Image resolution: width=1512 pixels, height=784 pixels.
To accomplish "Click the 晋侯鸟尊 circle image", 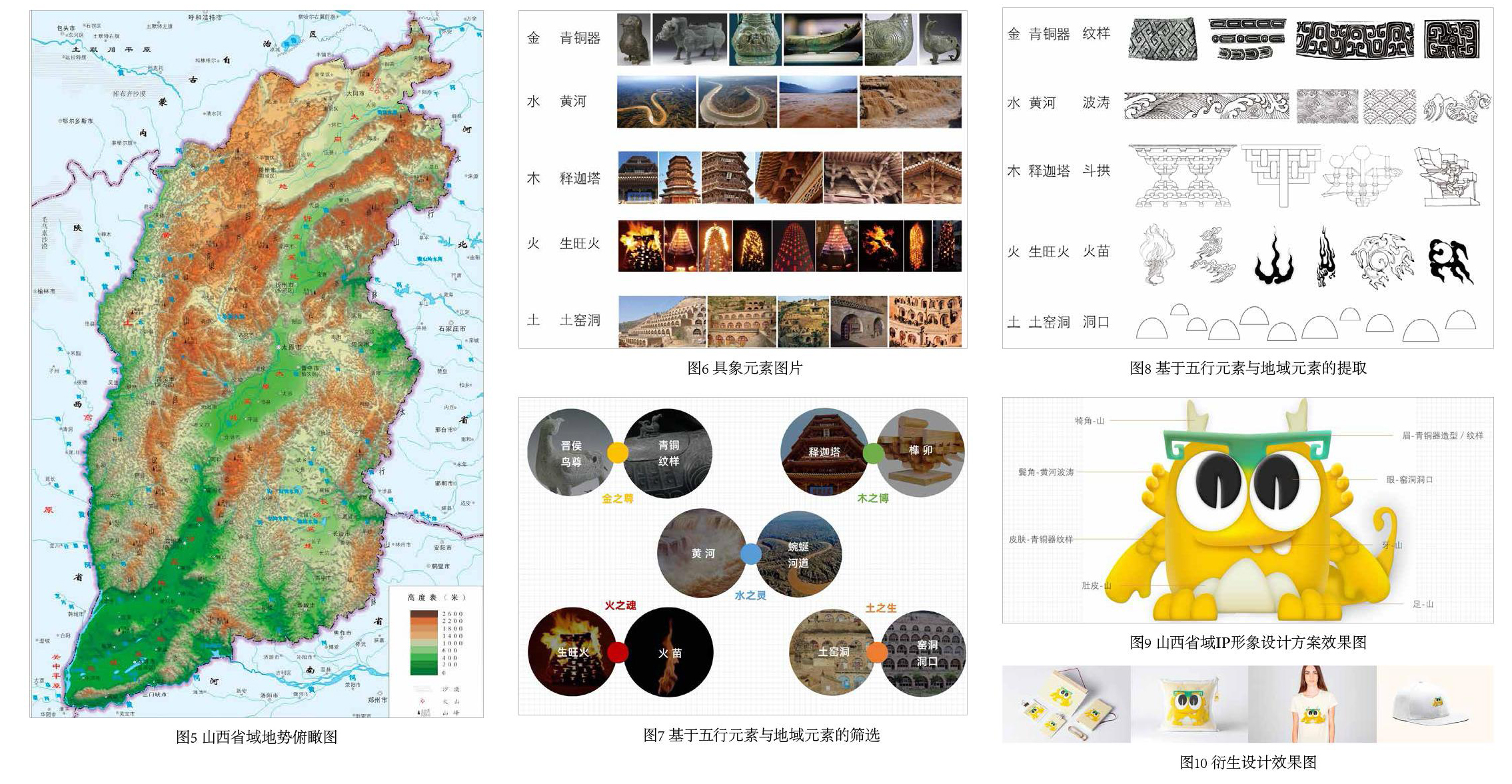I will pyautogui.click(x=571, y=452).
